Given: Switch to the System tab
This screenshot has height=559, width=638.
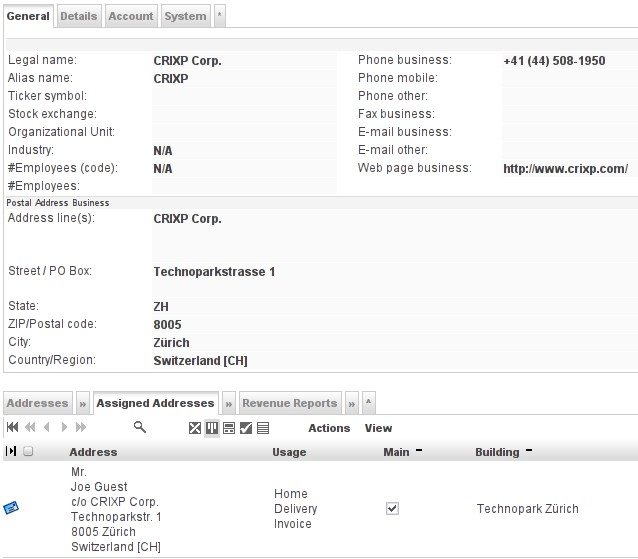Looking at the screenshot, I should tap(186, 16).
